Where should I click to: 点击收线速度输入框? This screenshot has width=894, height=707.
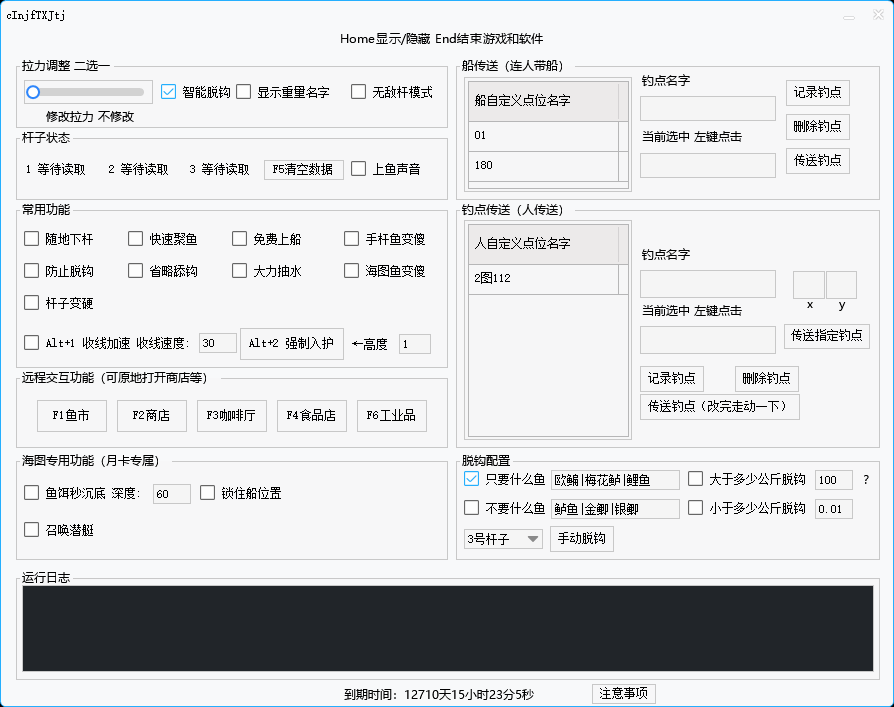pos(217,343)
